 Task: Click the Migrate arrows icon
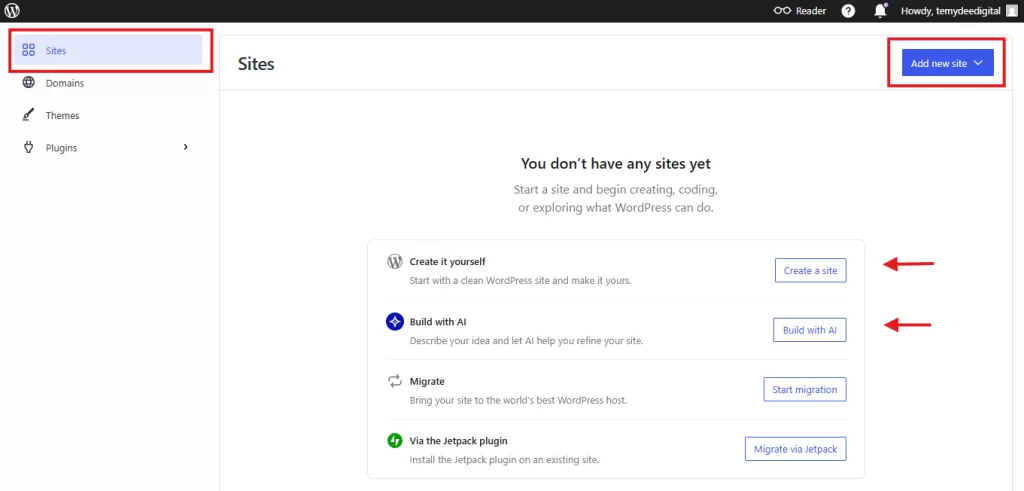pos(394,381)
